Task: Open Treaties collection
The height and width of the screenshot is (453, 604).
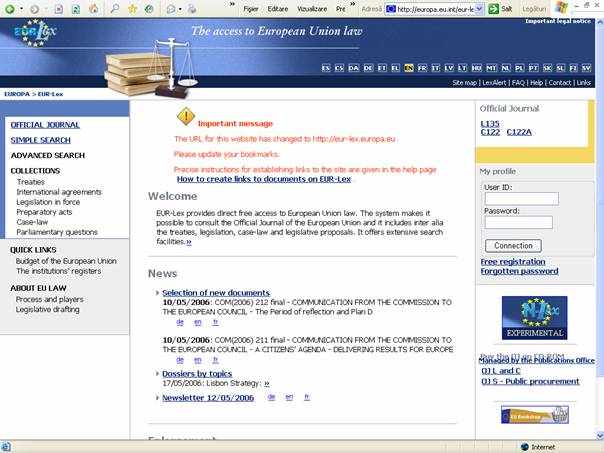Action: click(x=30, y=182)
